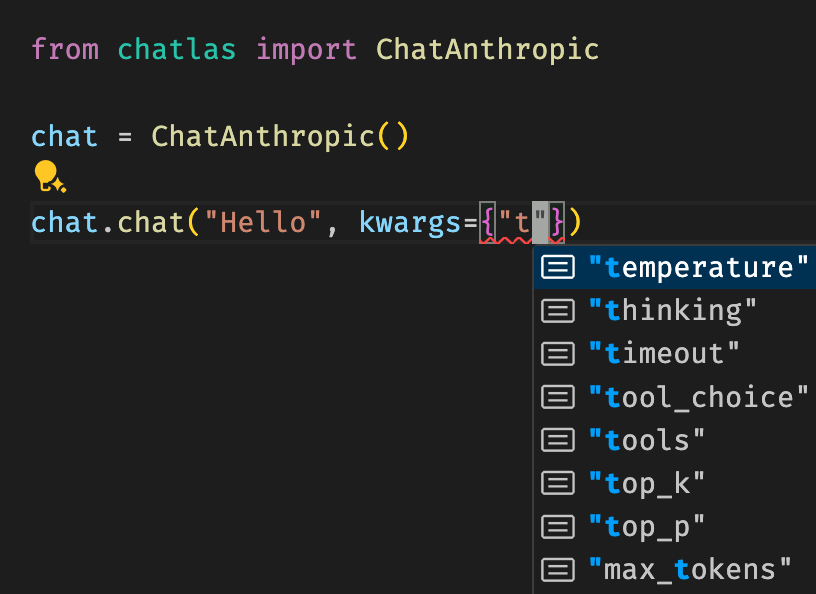Viewport: 816px width, 594px height.
Task: Choose "max_tokens" from the completion list
Action: (x=675, y=570)
